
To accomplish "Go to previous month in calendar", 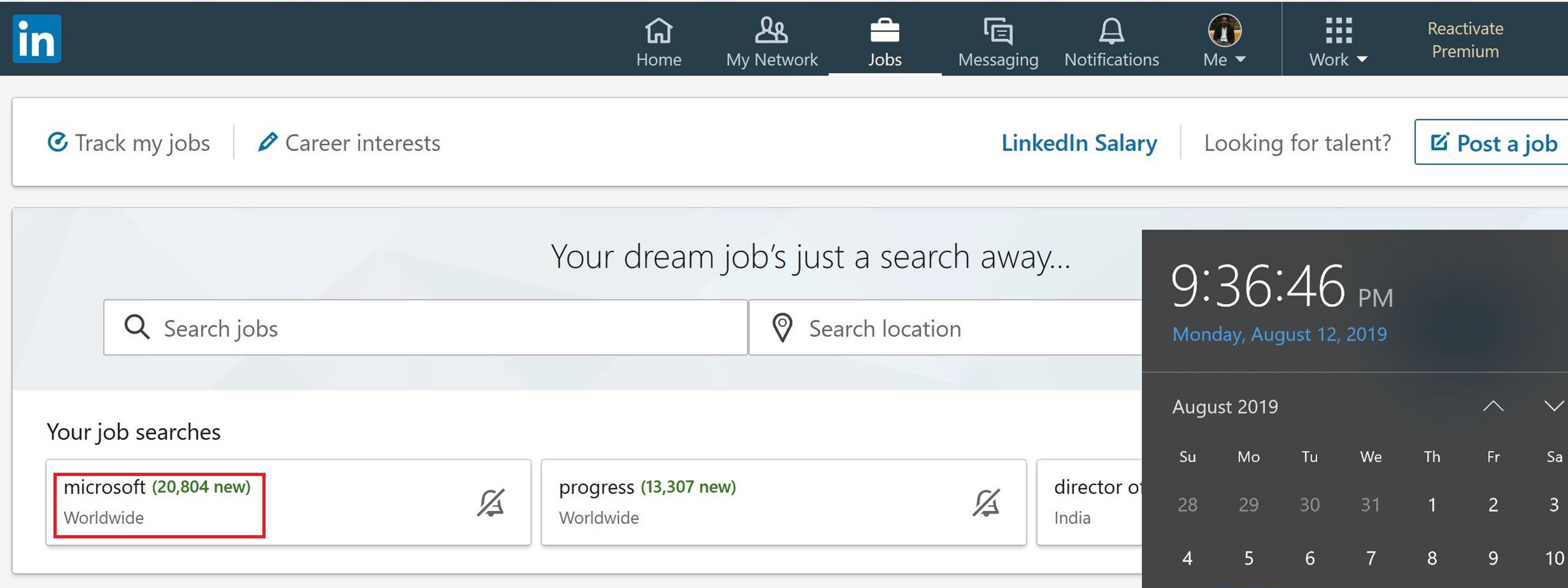I will click(1493, 406).
